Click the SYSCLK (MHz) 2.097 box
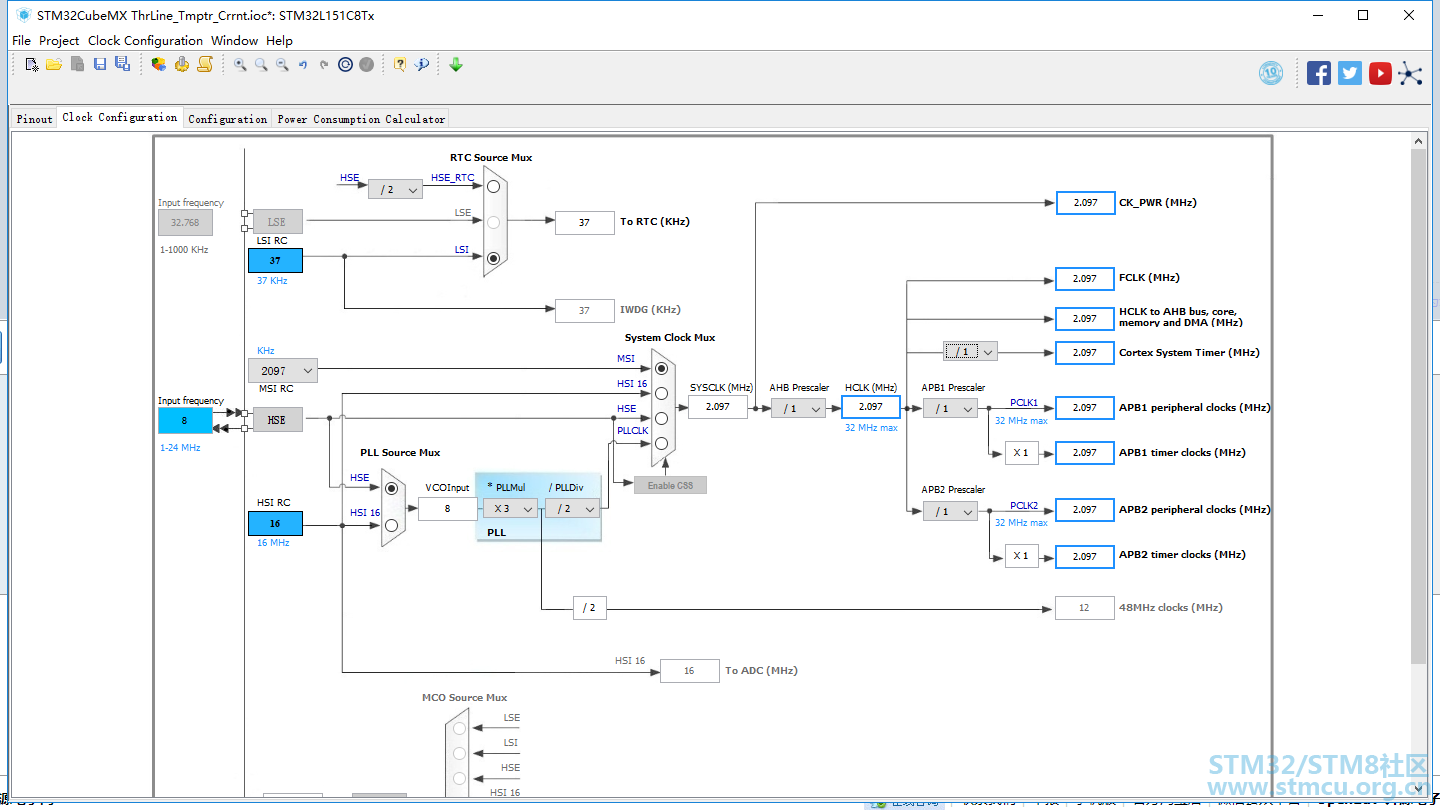 718,407
